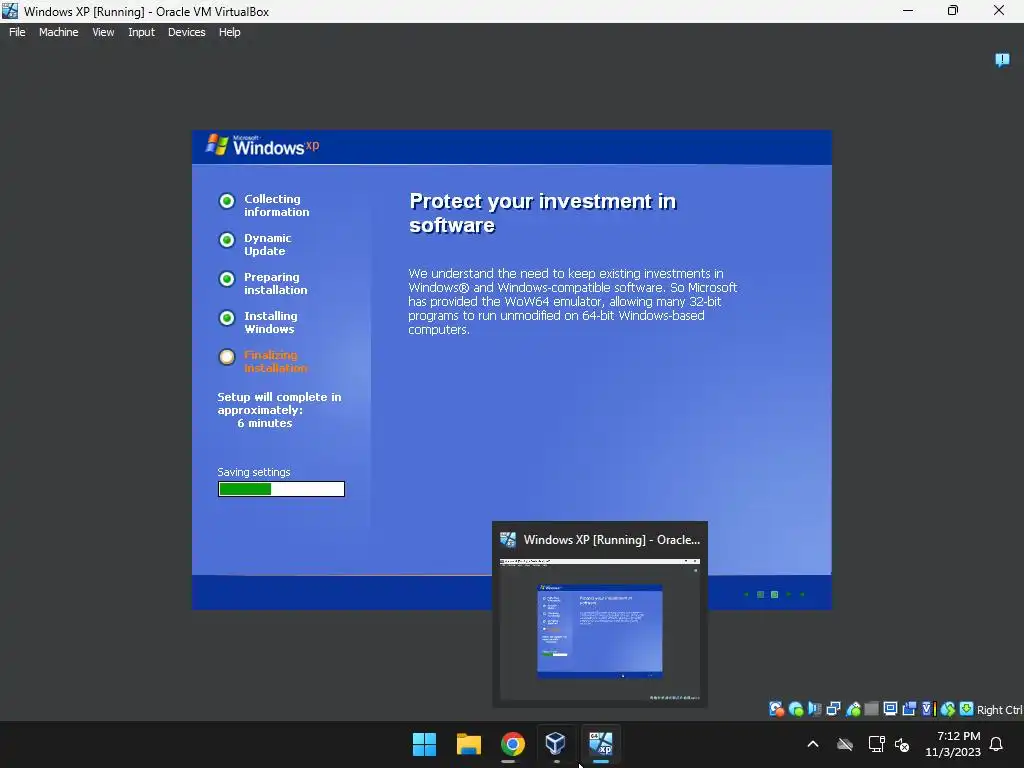The image size is (1024, 768).
Task: Click the keyboard capture green arrow icon
Action: pos(967,709)
